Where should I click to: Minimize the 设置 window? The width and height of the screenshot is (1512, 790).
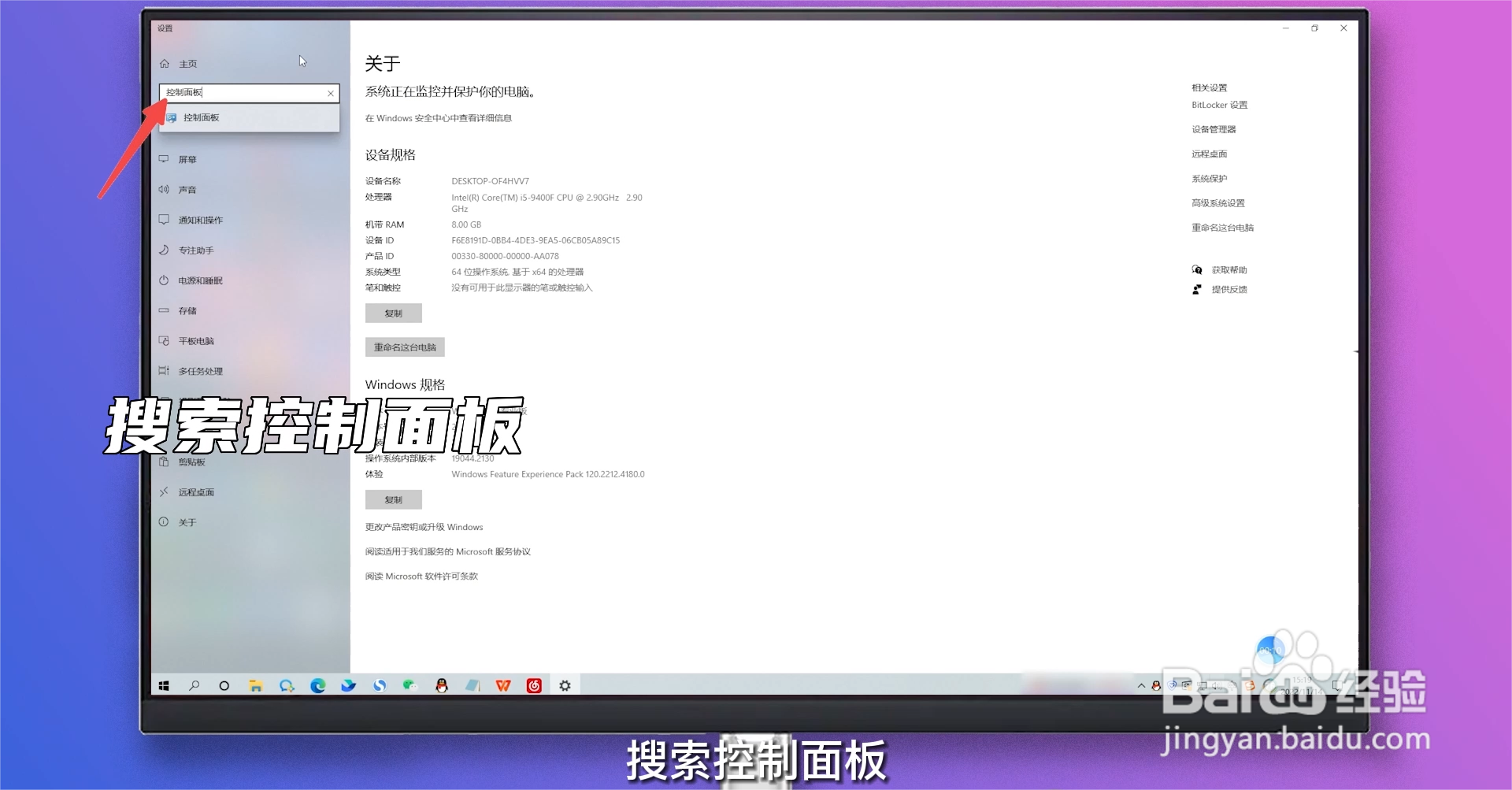[1286, 28]
